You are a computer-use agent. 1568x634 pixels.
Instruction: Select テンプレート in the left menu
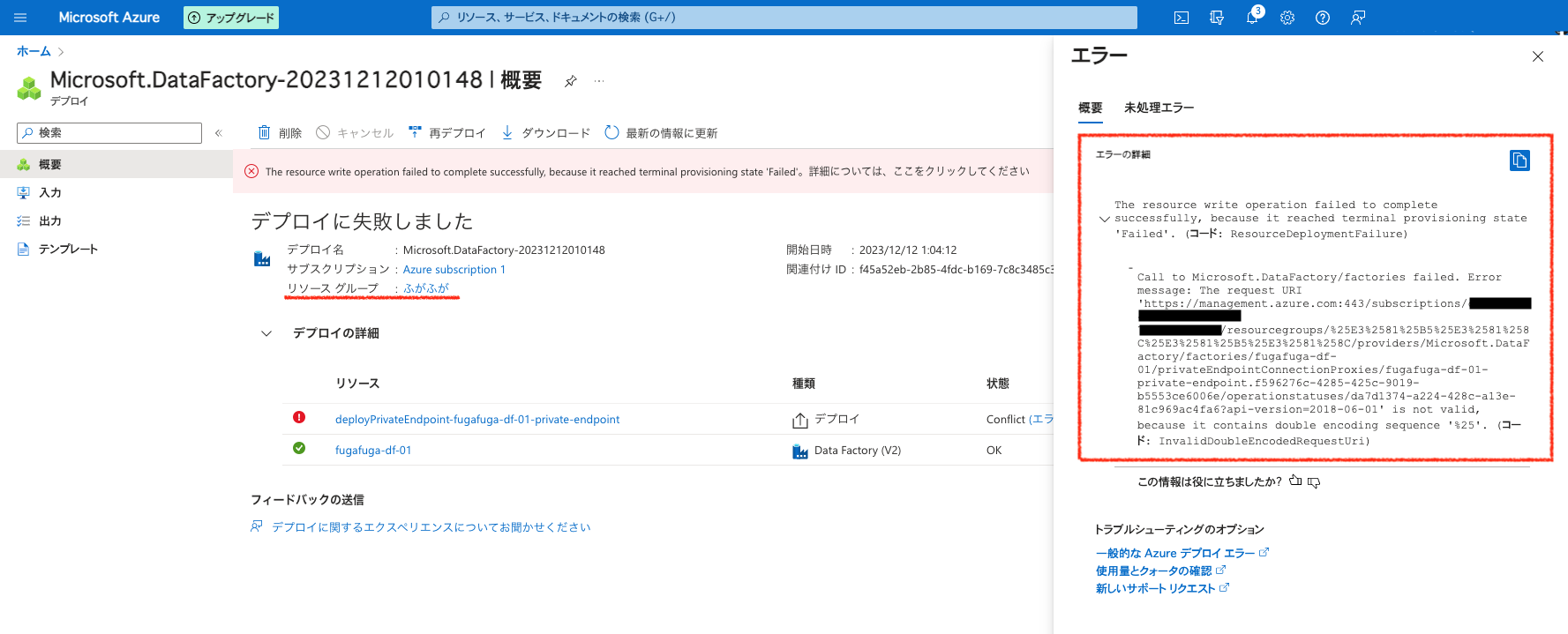[116, 250]
